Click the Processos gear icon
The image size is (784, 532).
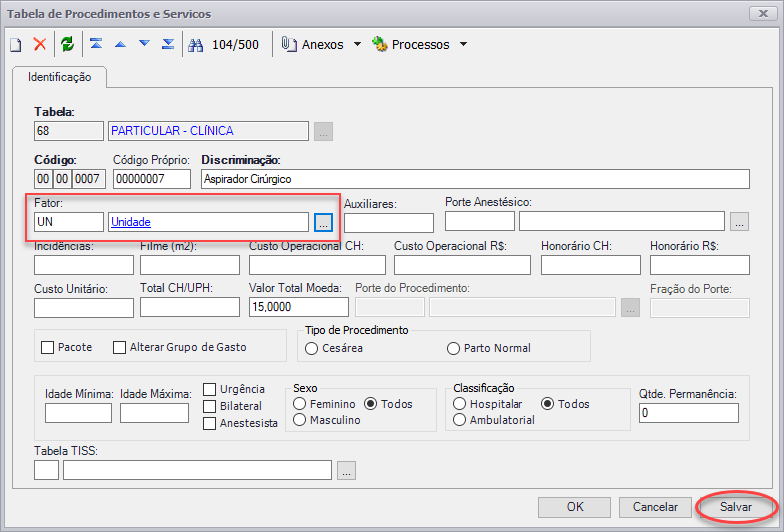(x=380, y=44)
